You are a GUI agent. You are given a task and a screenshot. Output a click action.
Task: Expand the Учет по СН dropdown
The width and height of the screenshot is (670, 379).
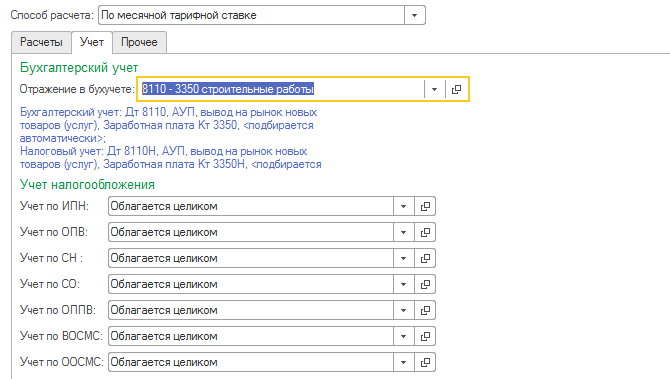click(403, 259)
